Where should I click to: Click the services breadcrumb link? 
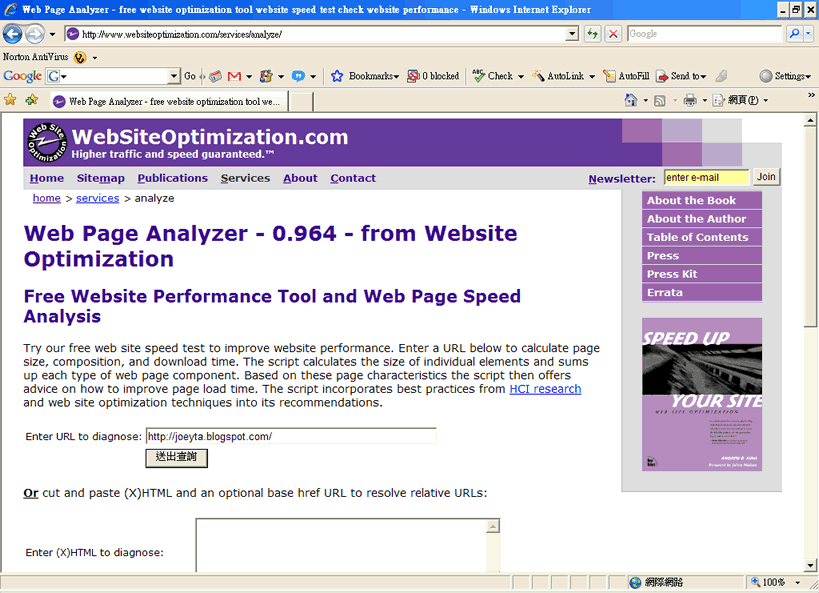(98, 198)
